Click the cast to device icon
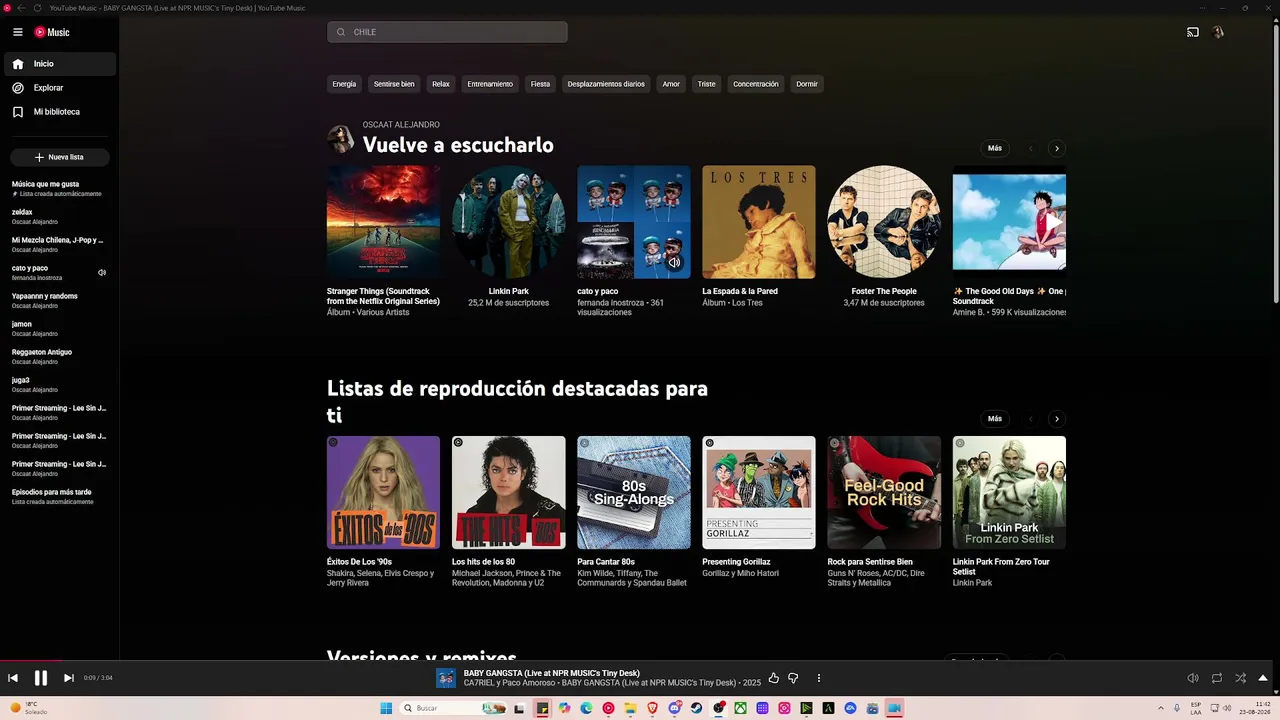Image resolution: width=1280 pixels, height=720 pixels. pyautogui.click(x=1193, y=32)
